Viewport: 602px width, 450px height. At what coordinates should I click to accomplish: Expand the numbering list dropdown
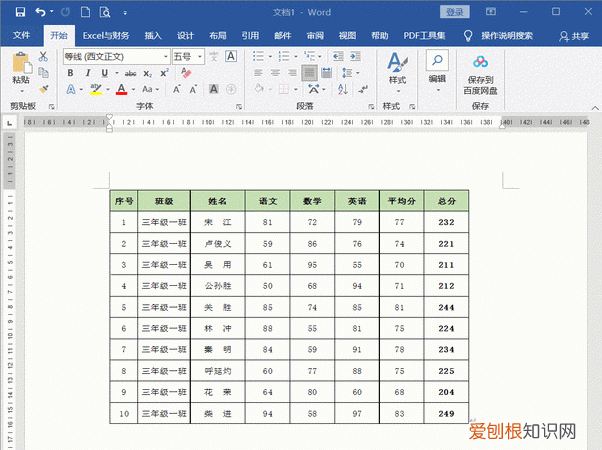tap(296, 57)
